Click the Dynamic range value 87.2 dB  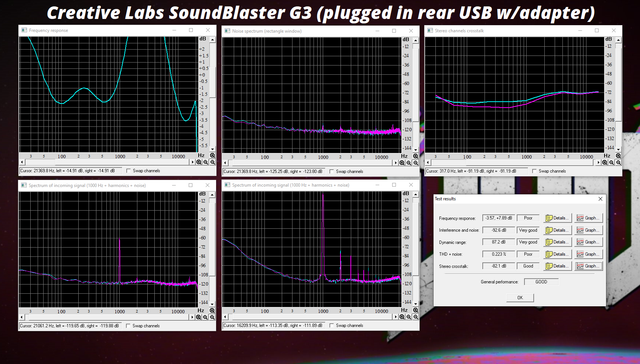(498, 242)
